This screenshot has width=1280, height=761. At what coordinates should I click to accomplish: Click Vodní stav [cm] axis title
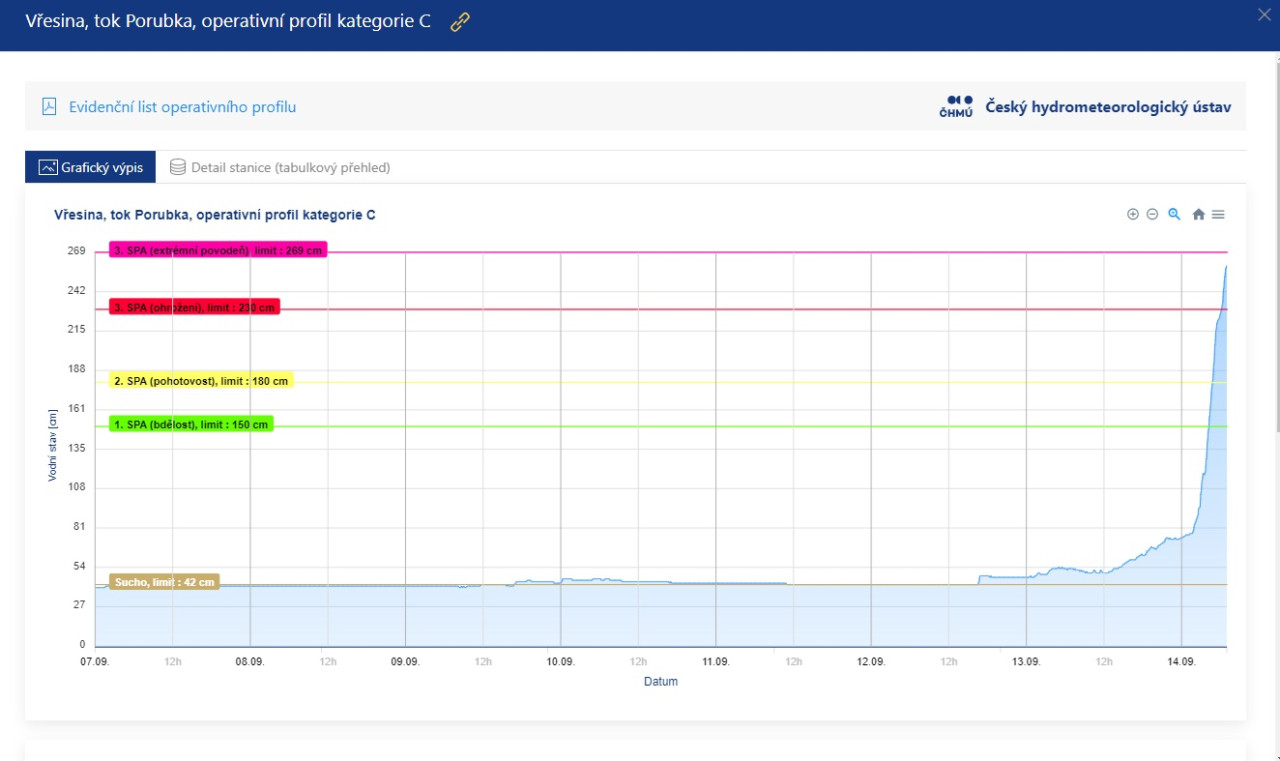(x=53, y=448)
